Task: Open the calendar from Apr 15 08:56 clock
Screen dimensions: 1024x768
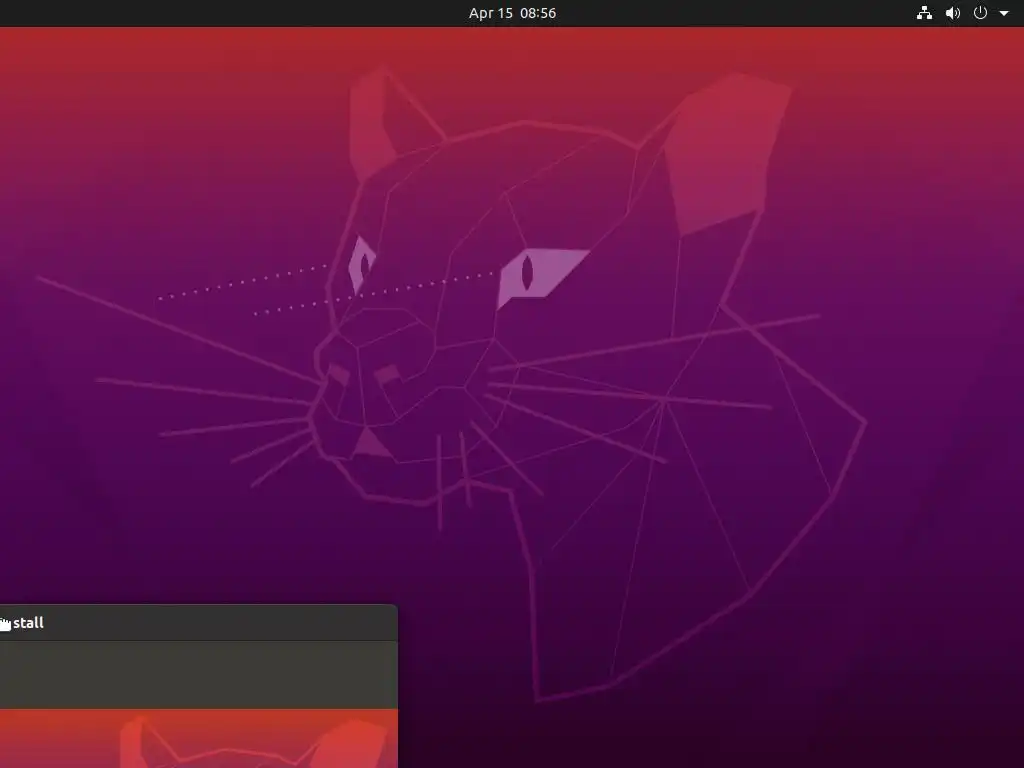Action: coord(512,13)
